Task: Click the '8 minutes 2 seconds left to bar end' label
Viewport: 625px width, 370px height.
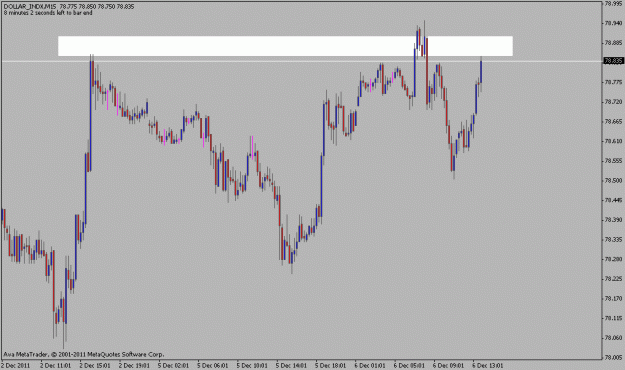Action: pos(48,13)
